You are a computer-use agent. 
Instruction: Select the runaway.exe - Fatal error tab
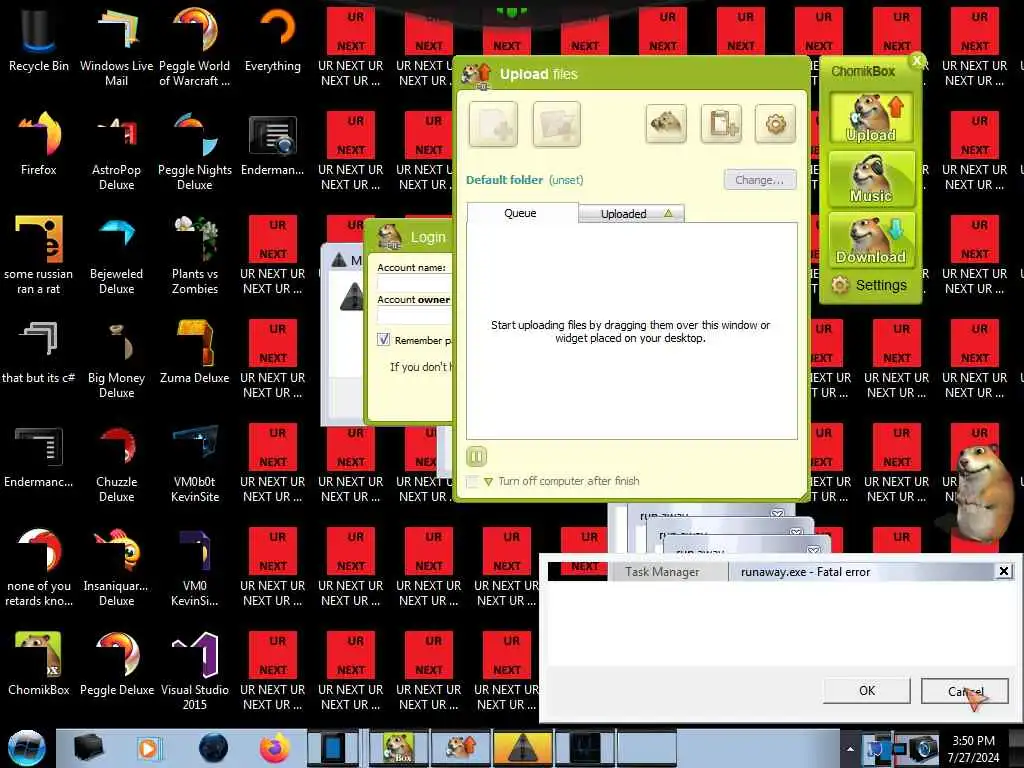(805, 572)
